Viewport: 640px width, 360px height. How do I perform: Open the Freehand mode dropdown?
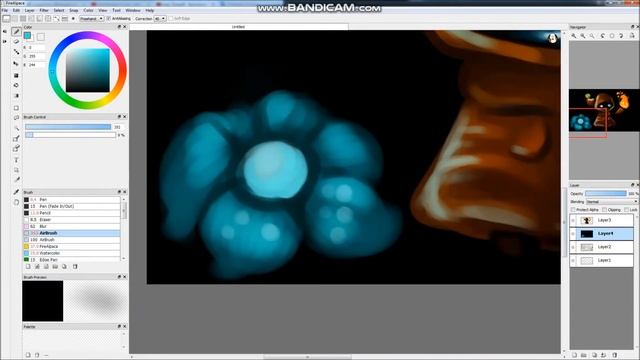[x=91, y=19]
